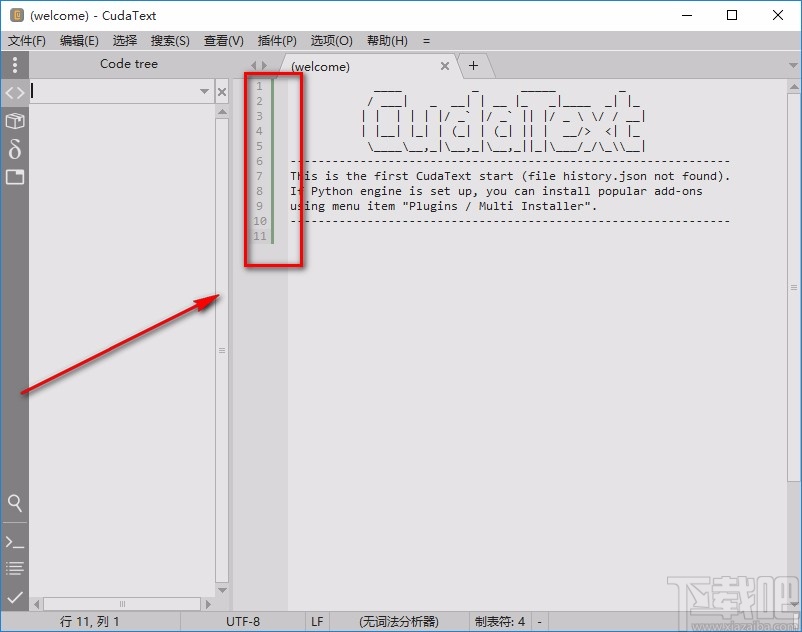This screenshot has width=802, height=632.
Task: Choose lexer via (无词法分析器) field
Action: (399, 621)
